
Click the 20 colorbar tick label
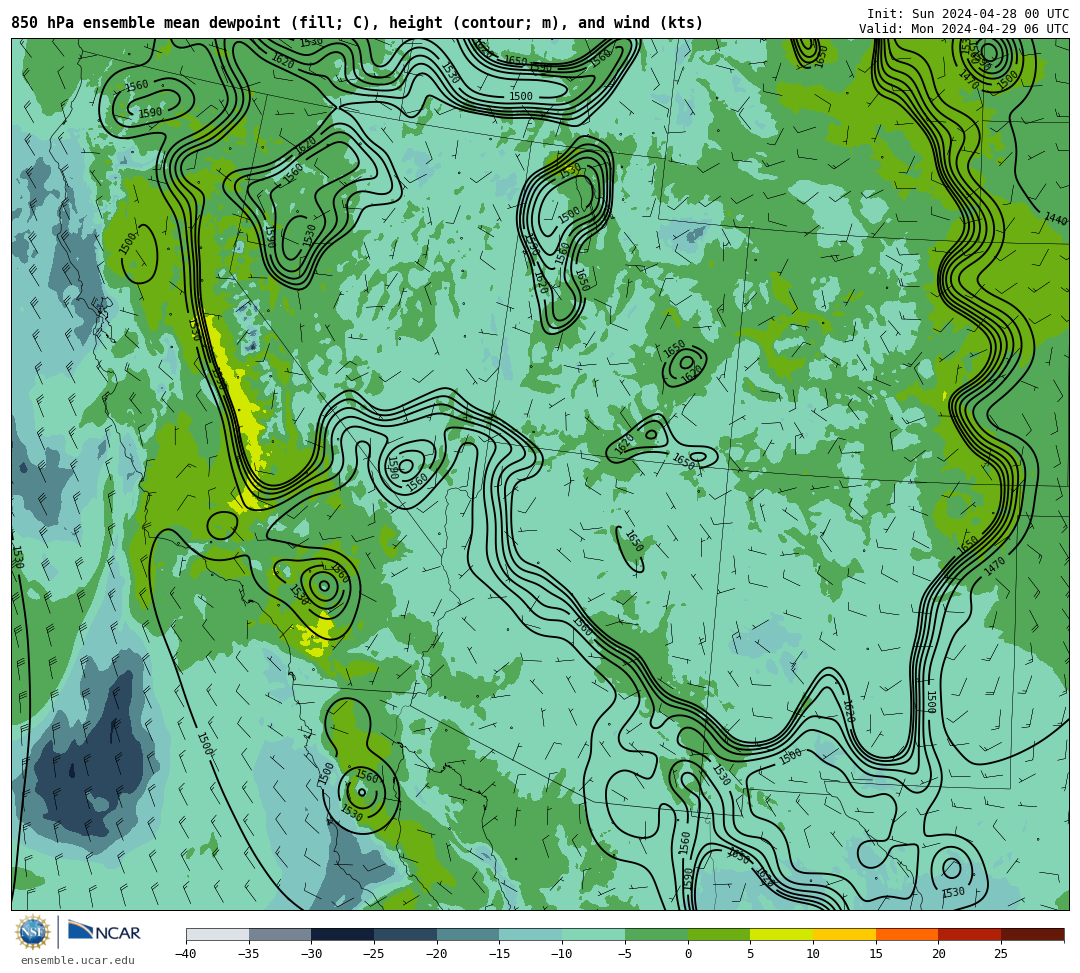[x=939, y=954]
